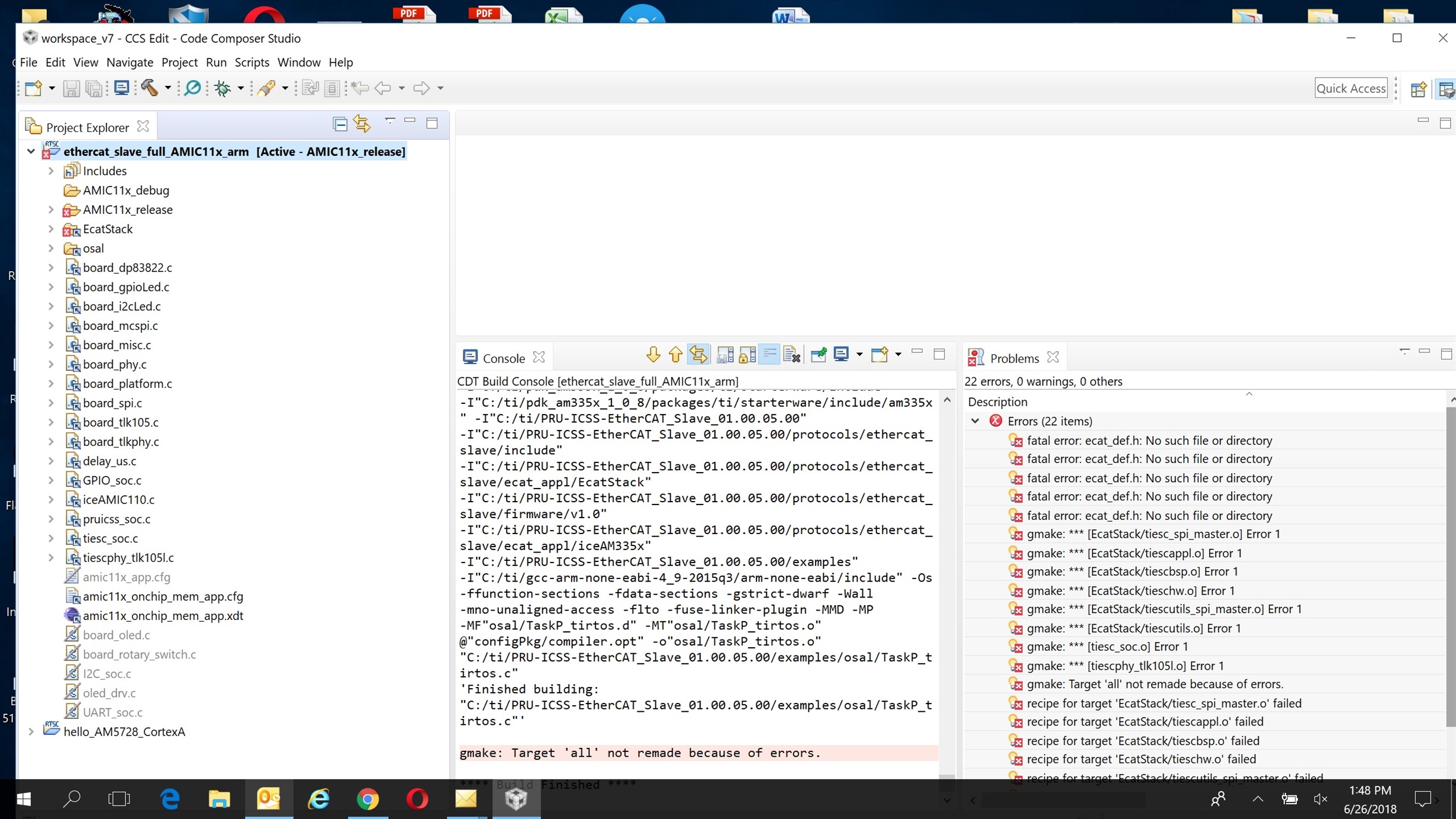Screen dimensions: 1456x819
Task: Toggle Scroll Lock in Console
Action: (748, 355)
